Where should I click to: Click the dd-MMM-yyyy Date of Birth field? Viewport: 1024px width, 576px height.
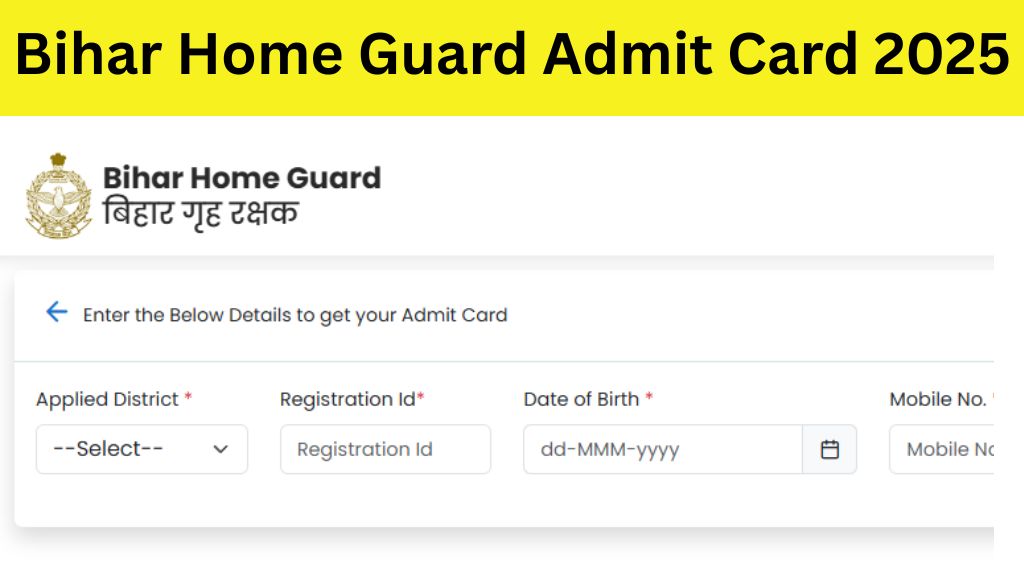660,449
